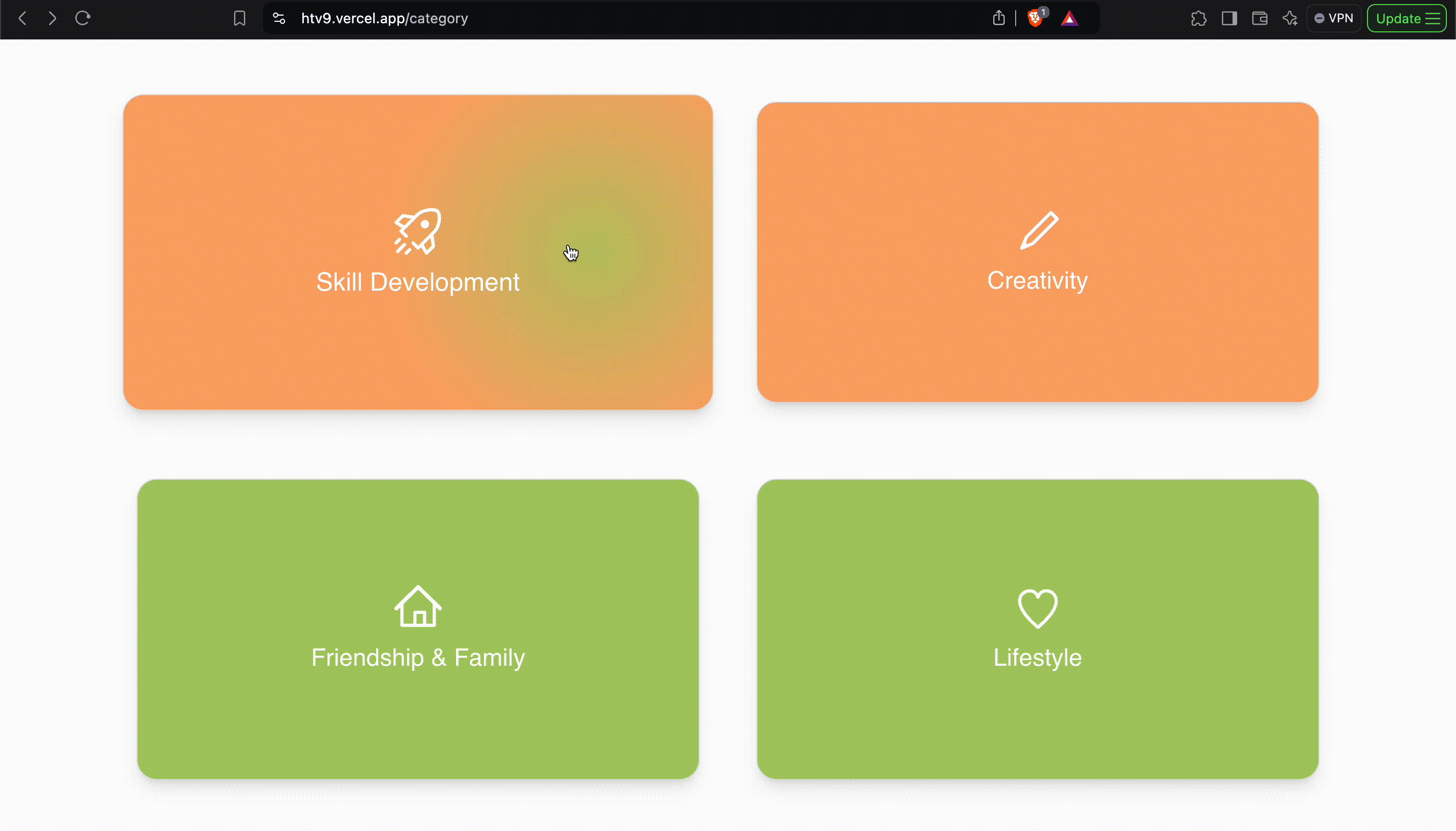Reload the current page

tap(83, 18)
